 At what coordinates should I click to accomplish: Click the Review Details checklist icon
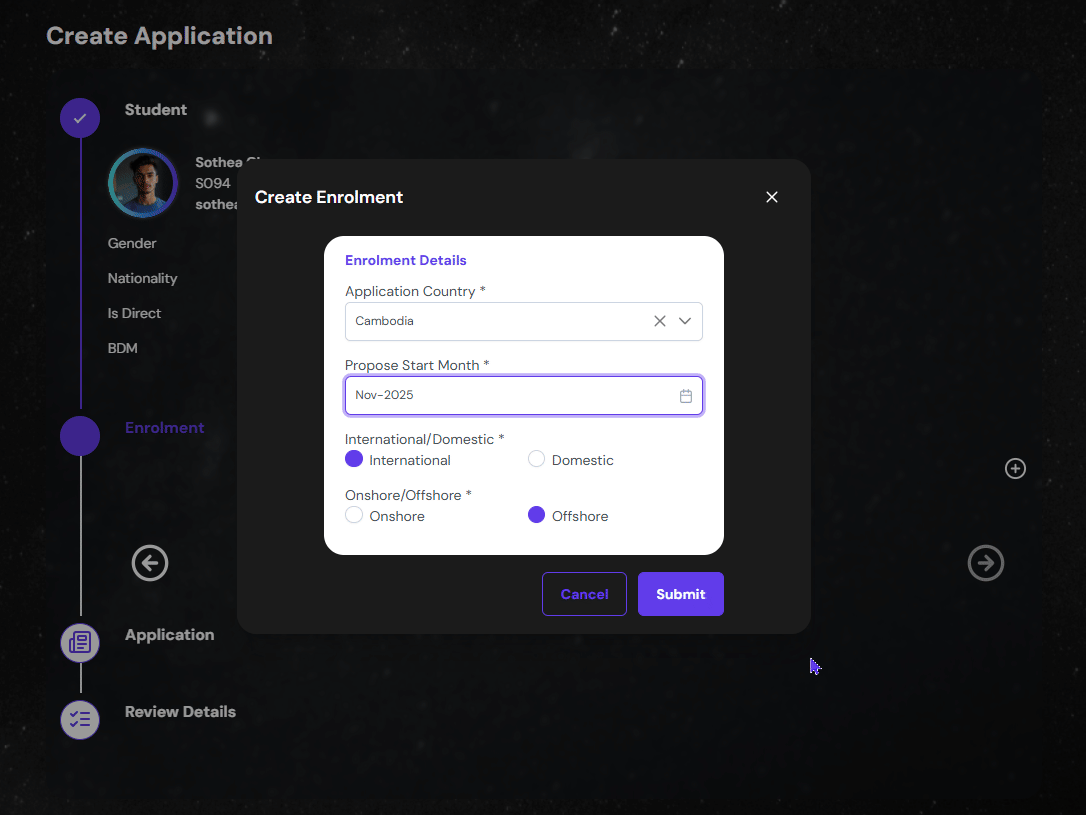pyautogui.click(x=80, y=719)
